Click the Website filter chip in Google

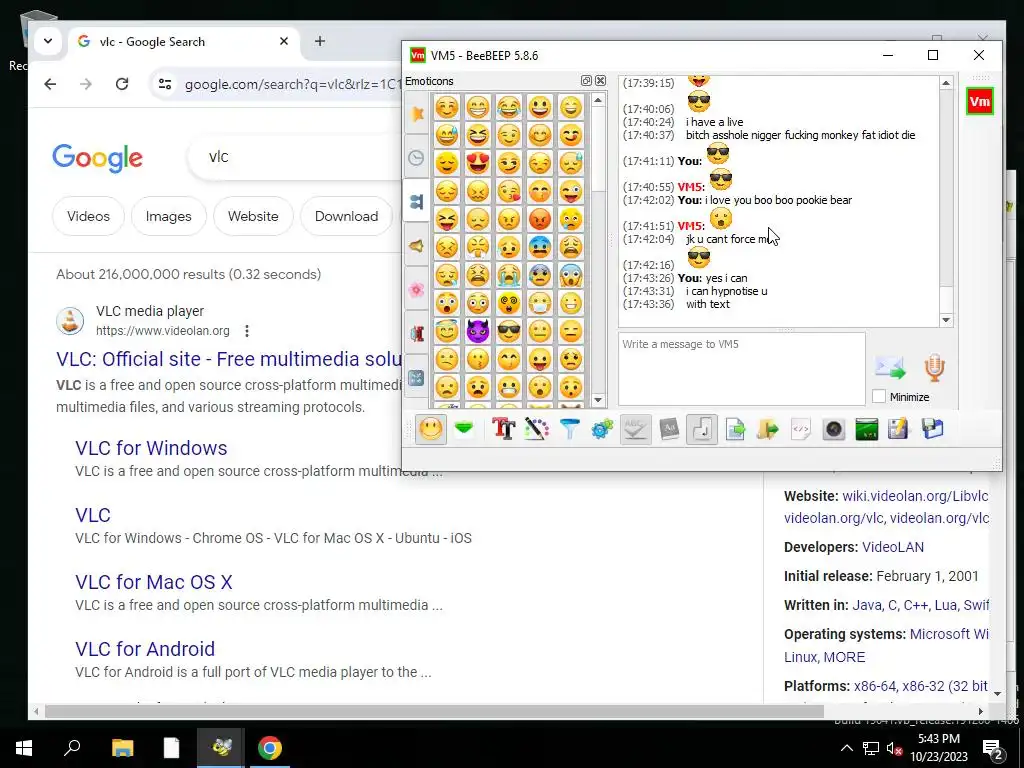coord(253,216)
